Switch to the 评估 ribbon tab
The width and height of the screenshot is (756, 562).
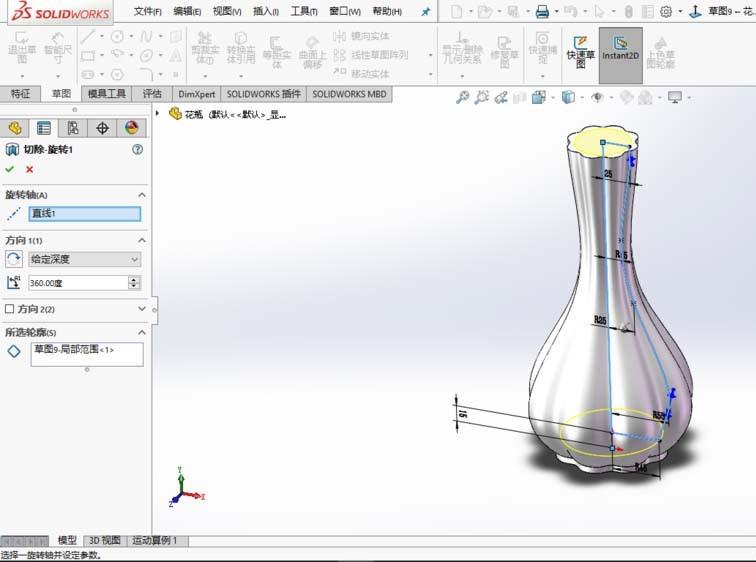click(x=152, y=94)
